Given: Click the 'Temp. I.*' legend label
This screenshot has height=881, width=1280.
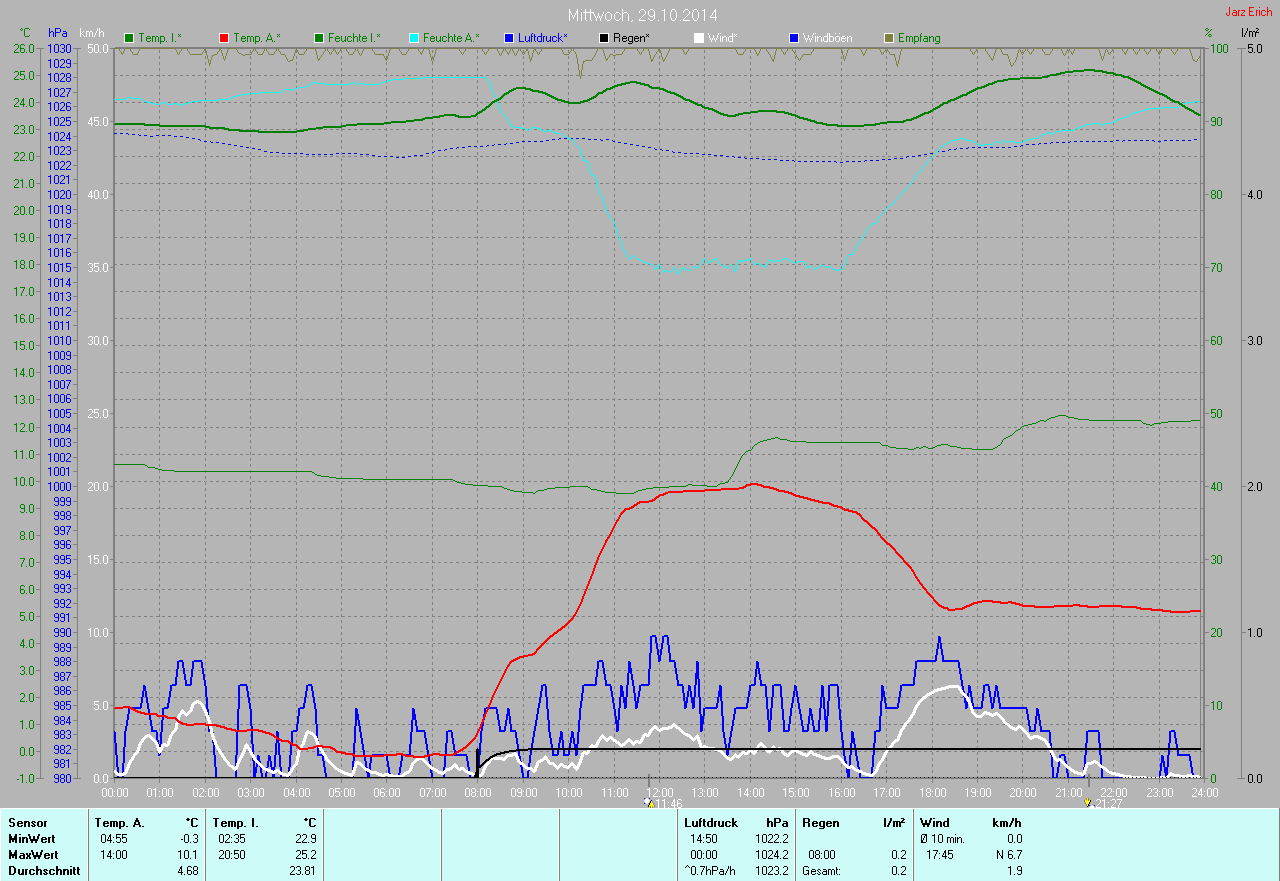Looking at the screenshot, I should (x=159, y=38).
